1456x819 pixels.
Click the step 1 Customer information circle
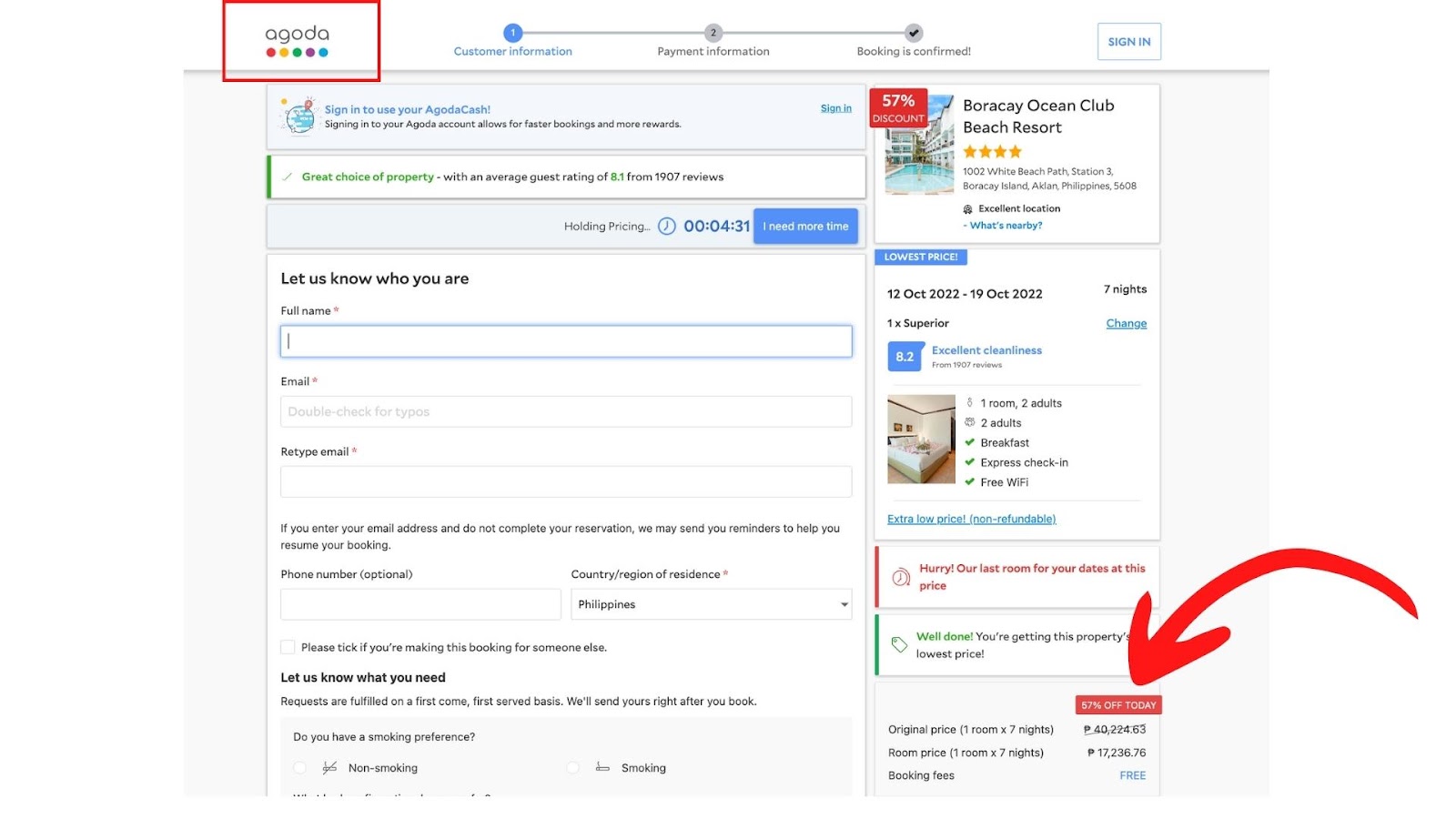coord(513,33)
